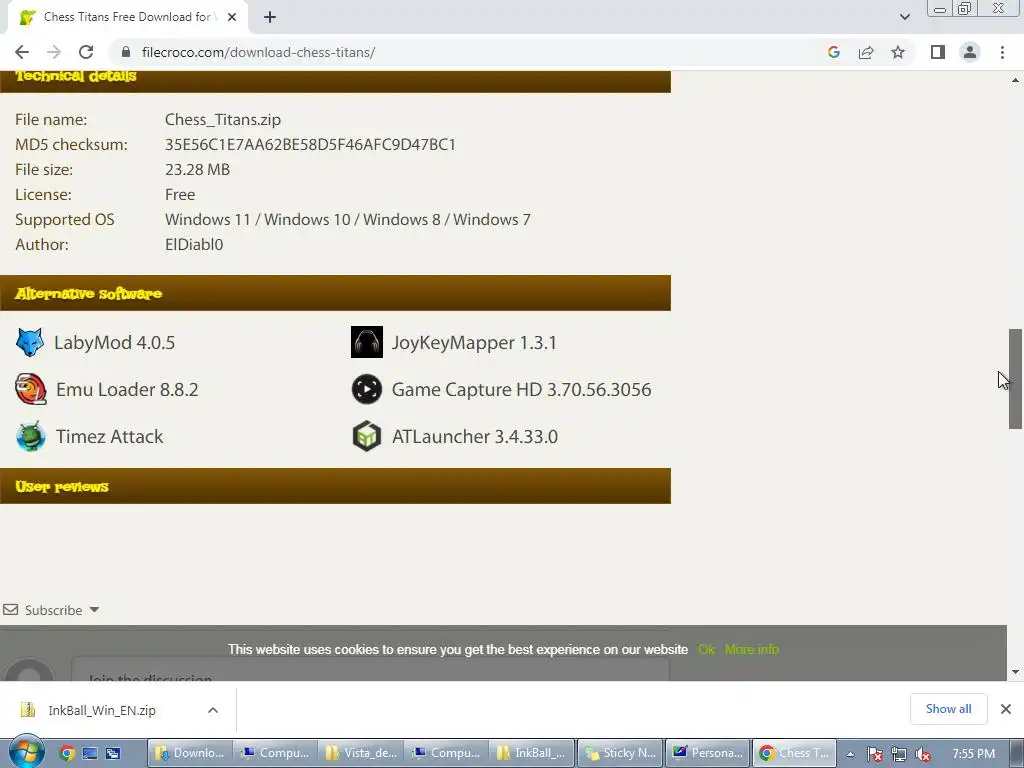Click the Emu Loader icon

pyautogui.click(x=31, y=389)
